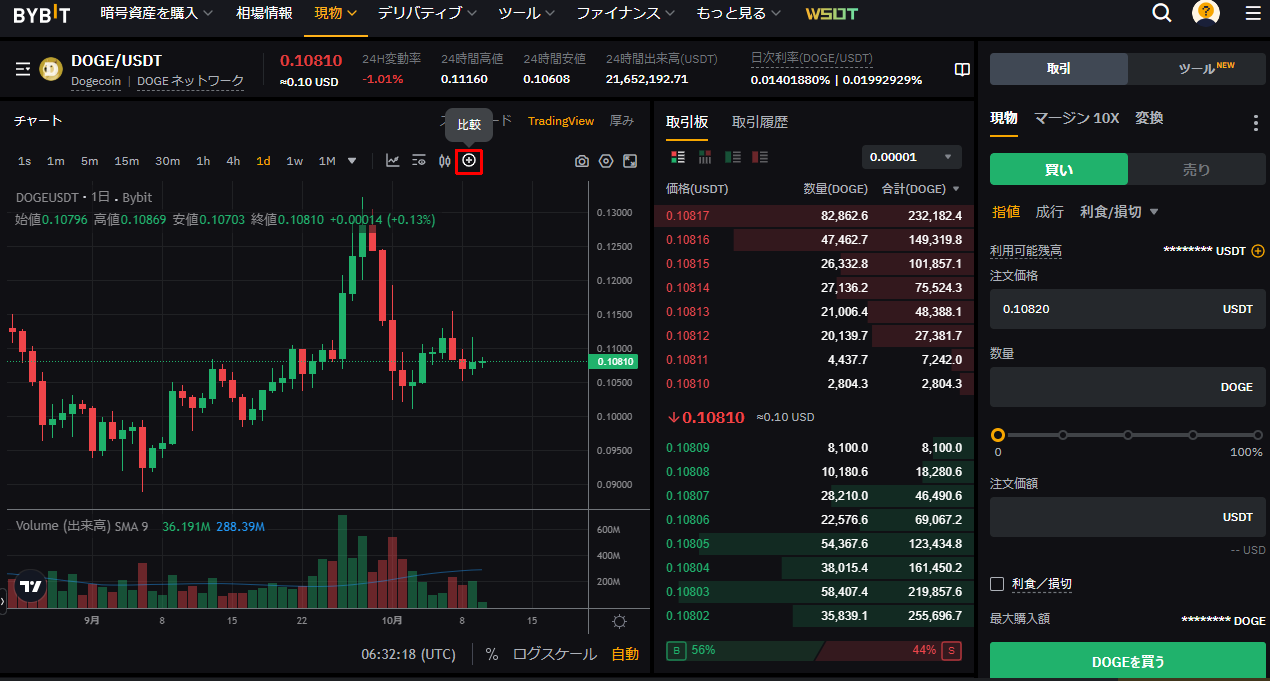Open the TradingView logo icon at bottom-left of chart
This screenshot has height=681, width=1270.
[28, 588]
